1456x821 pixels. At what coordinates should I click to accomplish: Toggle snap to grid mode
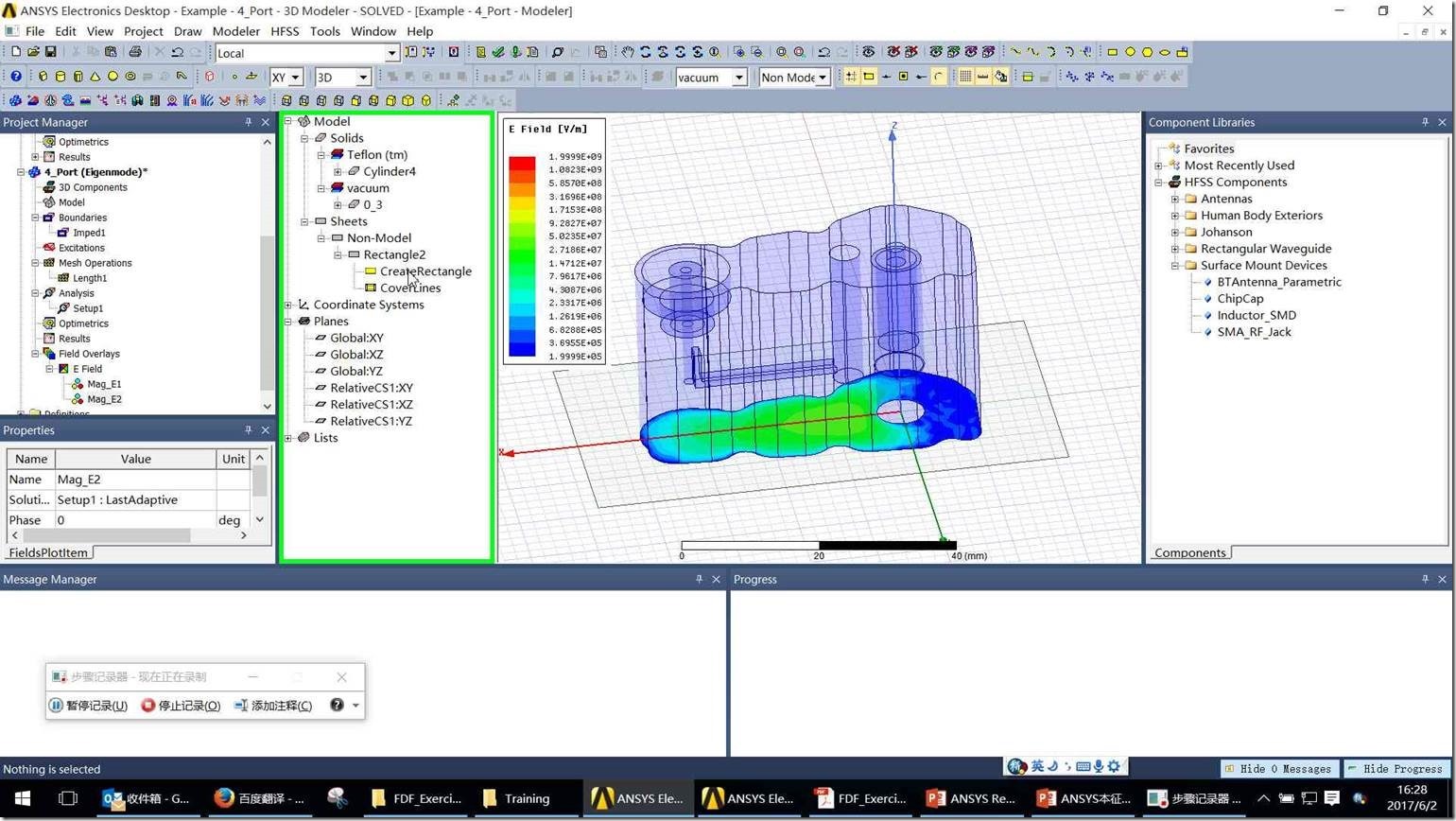[851, 77]
